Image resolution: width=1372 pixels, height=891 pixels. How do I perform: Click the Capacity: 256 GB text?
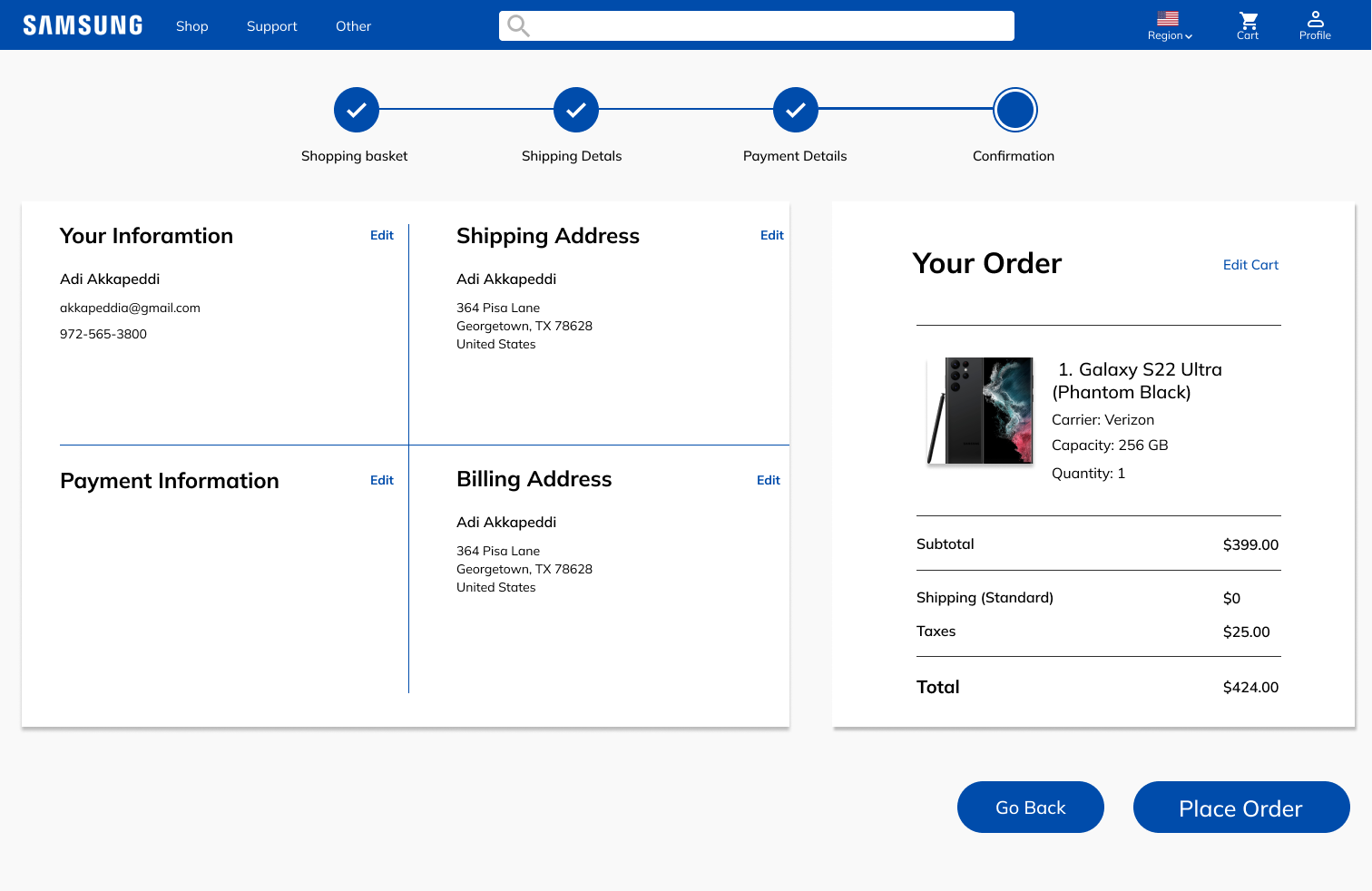[1110, 445]
